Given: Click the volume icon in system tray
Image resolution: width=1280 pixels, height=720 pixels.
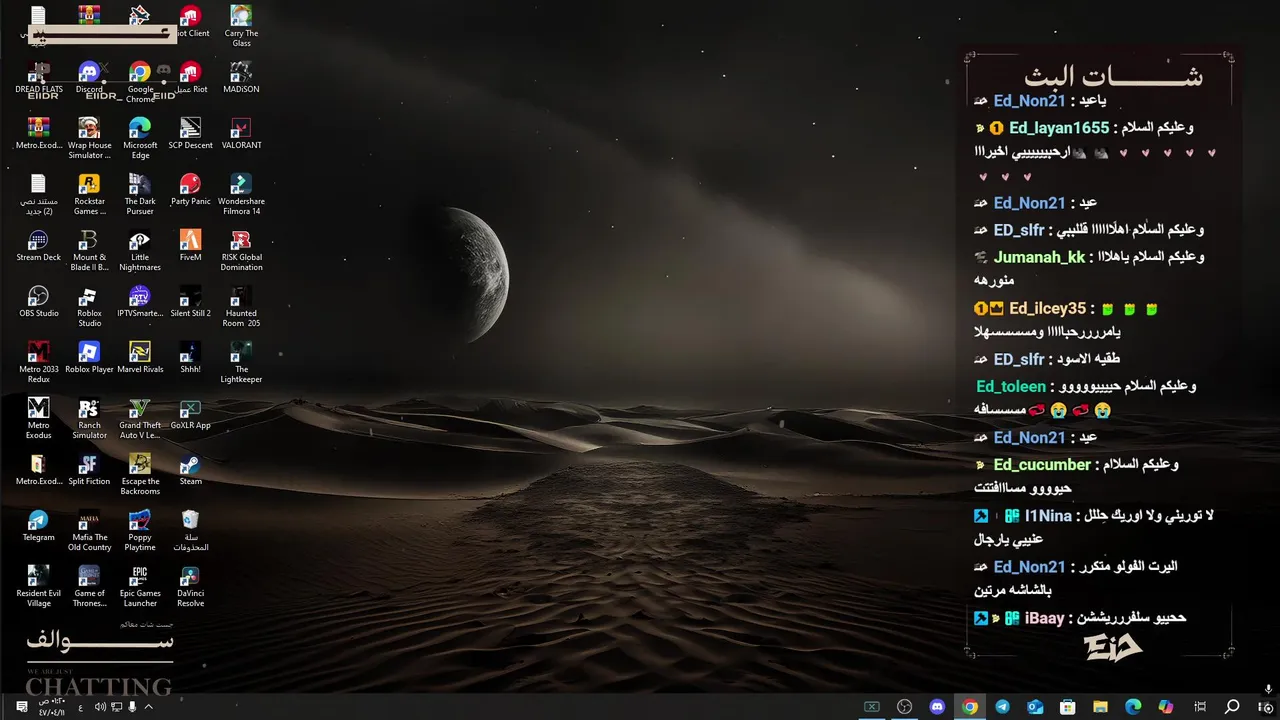Looking at the screenshot, I should 100,707.
